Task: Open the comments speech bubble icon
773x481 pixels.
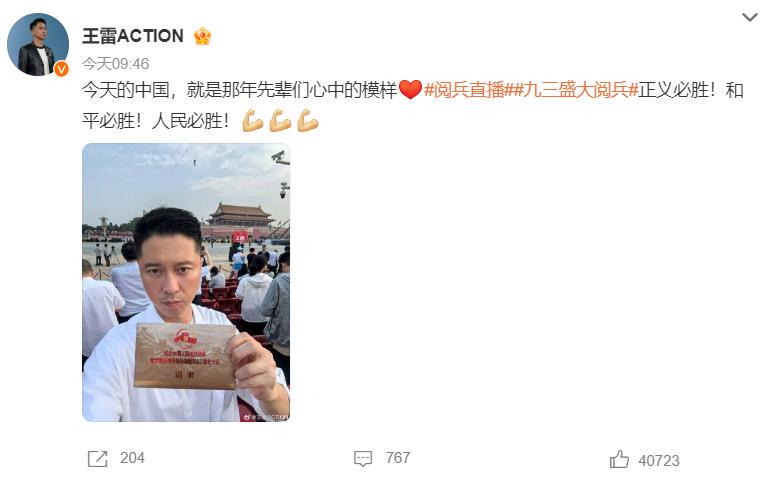Action: point(363,458)
